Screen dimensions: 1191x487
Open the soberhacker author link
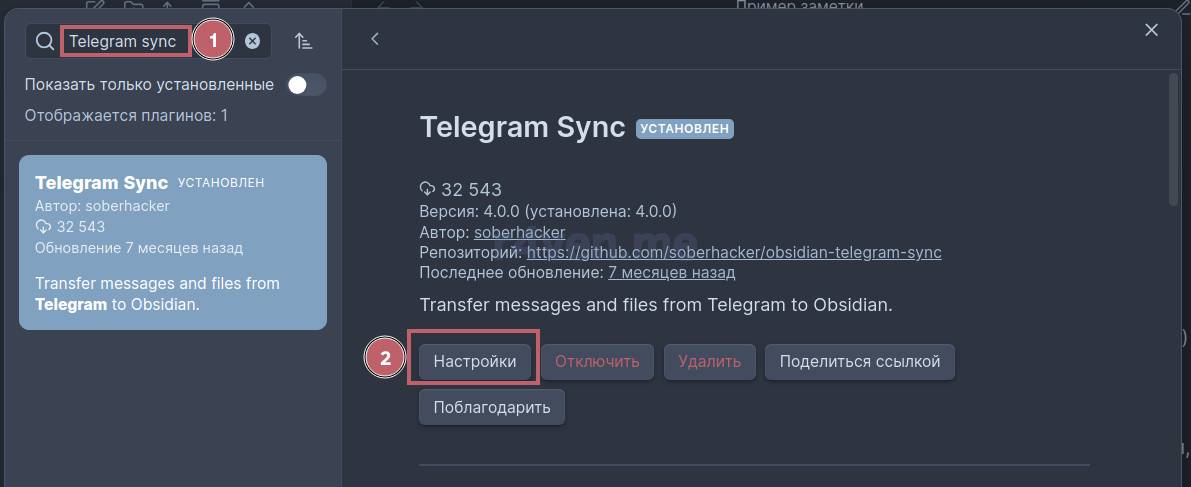[519, 232]
